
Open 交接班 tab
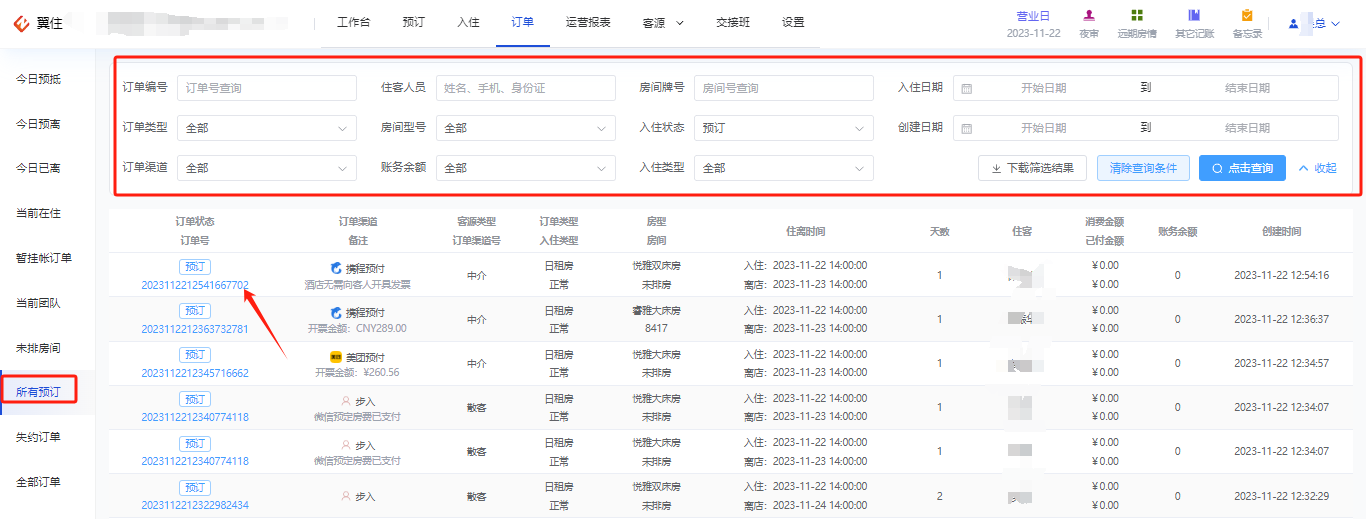click(733, 22)
